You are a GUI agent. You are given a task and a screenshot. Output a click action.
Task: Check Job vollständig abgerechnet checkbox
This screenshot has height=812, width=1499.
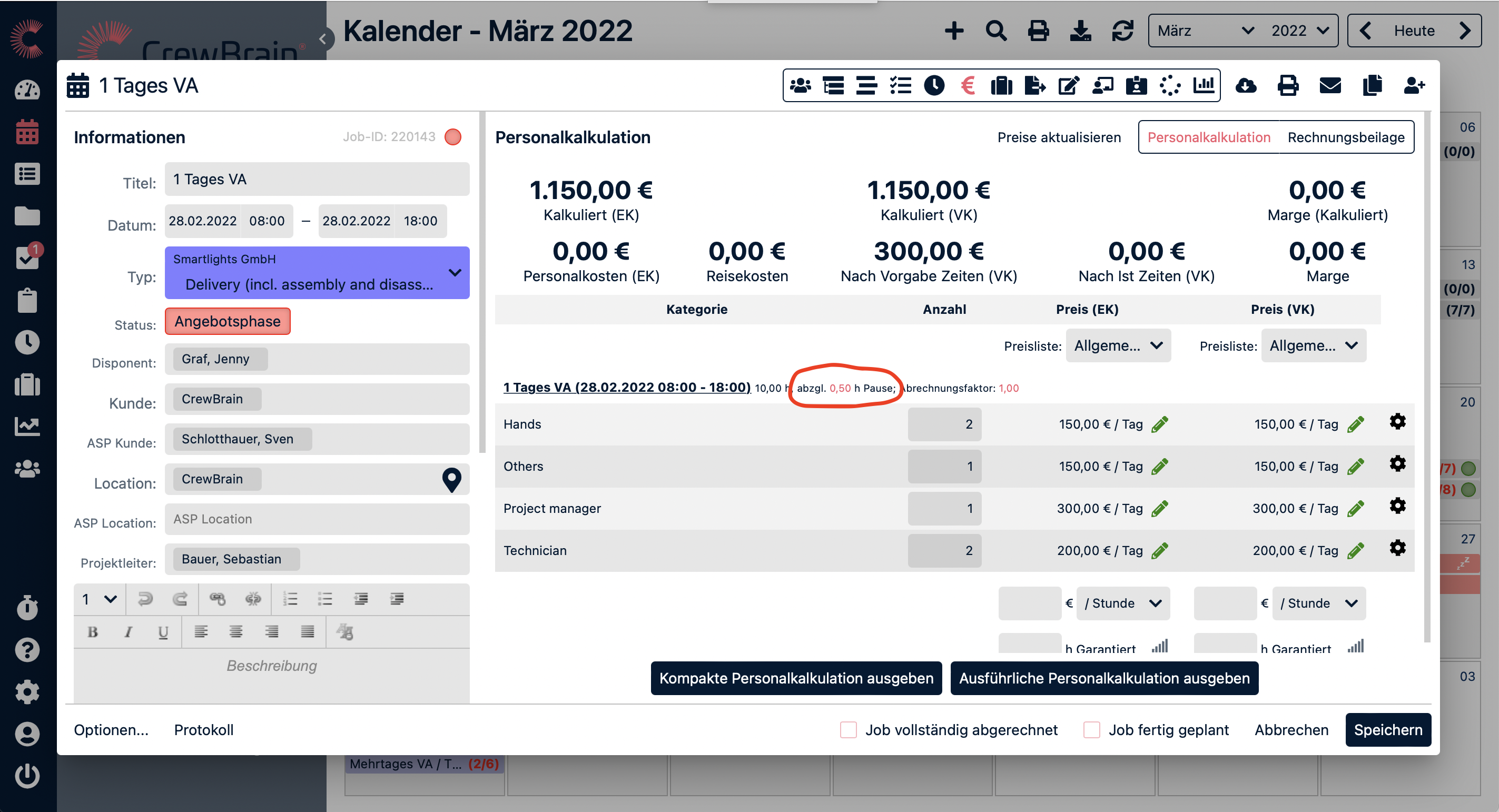coord(848,730)
